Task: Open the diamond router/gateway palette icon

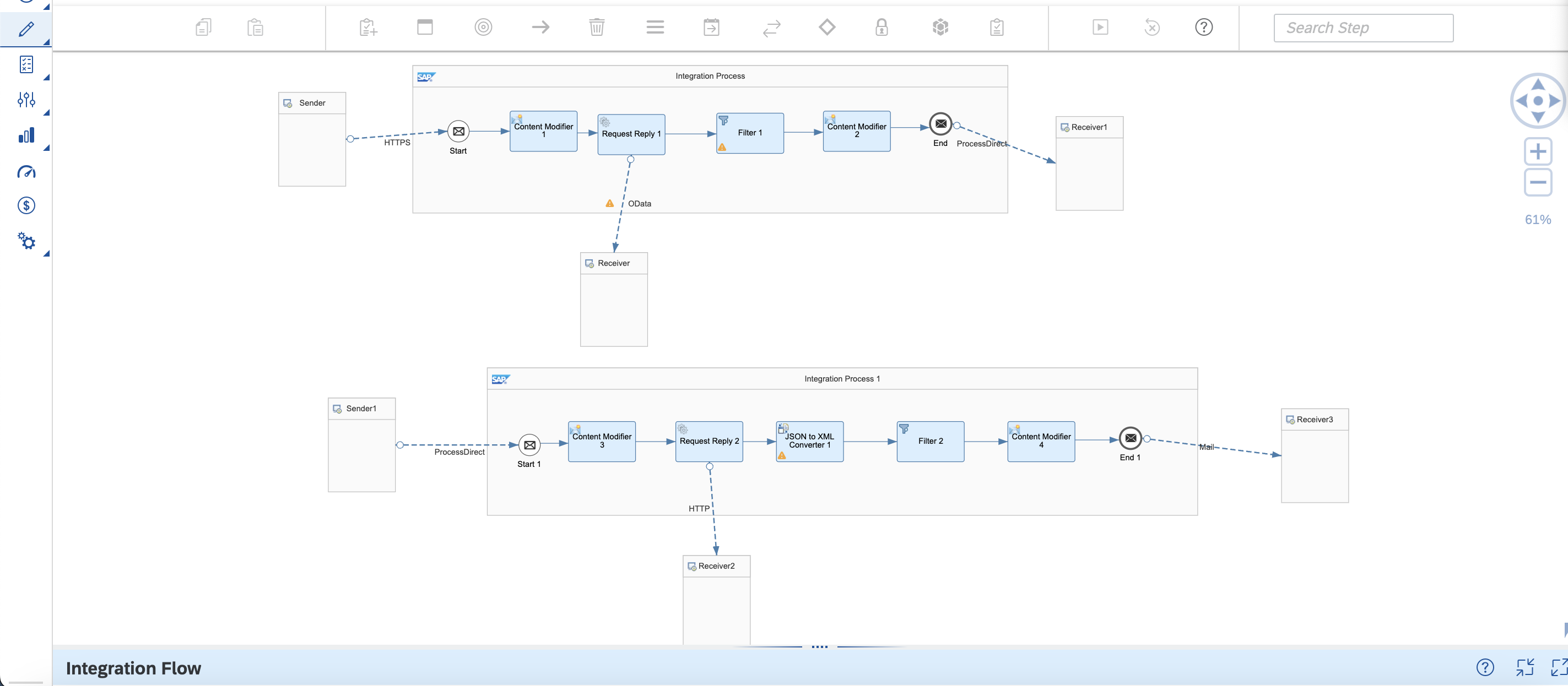Action: 826,28
